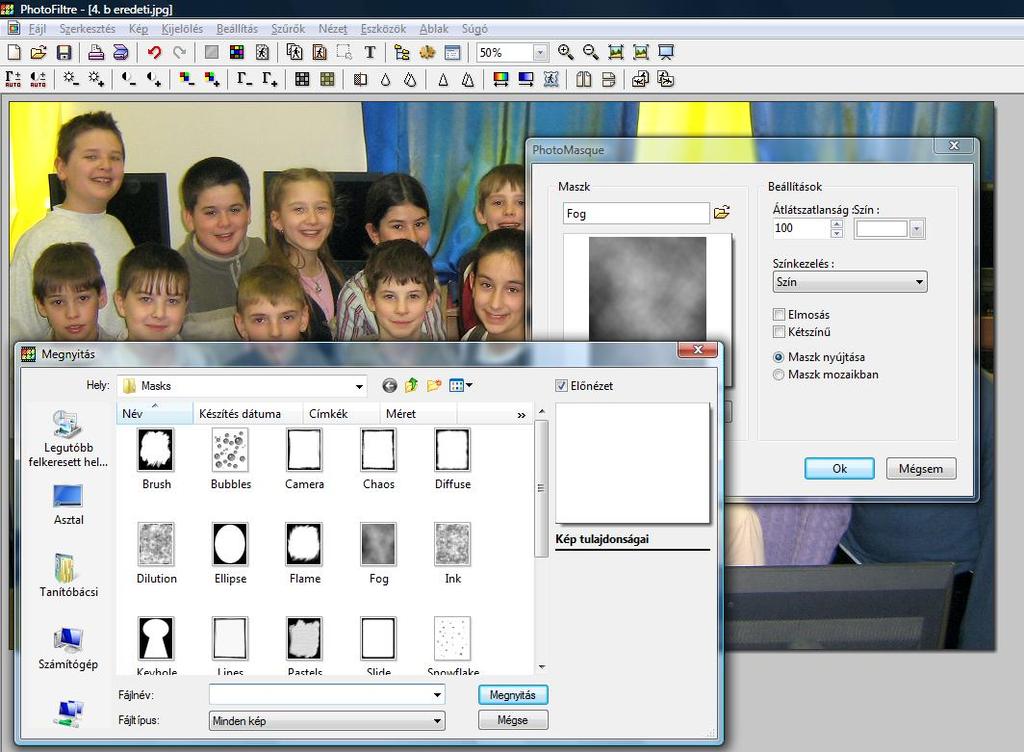Browse for mask file in PhotoMasque

722,213
